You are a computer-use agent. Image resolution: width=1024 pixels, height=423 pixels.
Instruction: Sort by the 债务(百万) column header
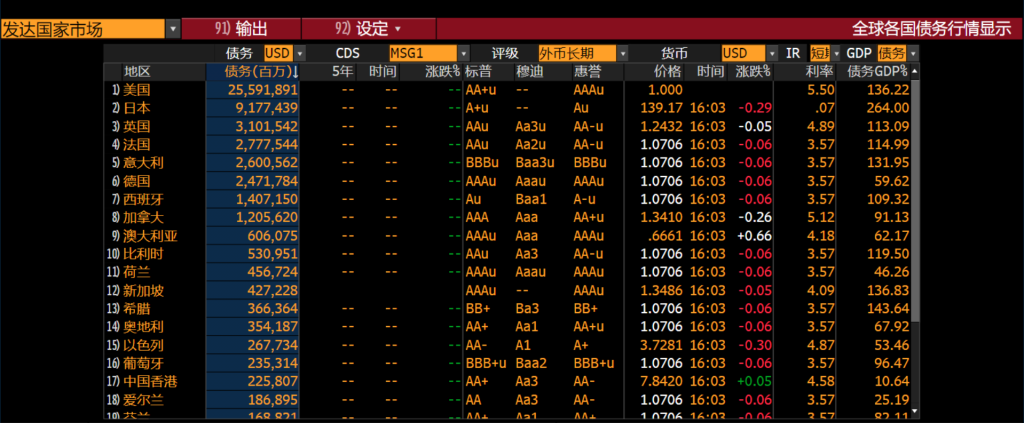click(x=253, y=72)
